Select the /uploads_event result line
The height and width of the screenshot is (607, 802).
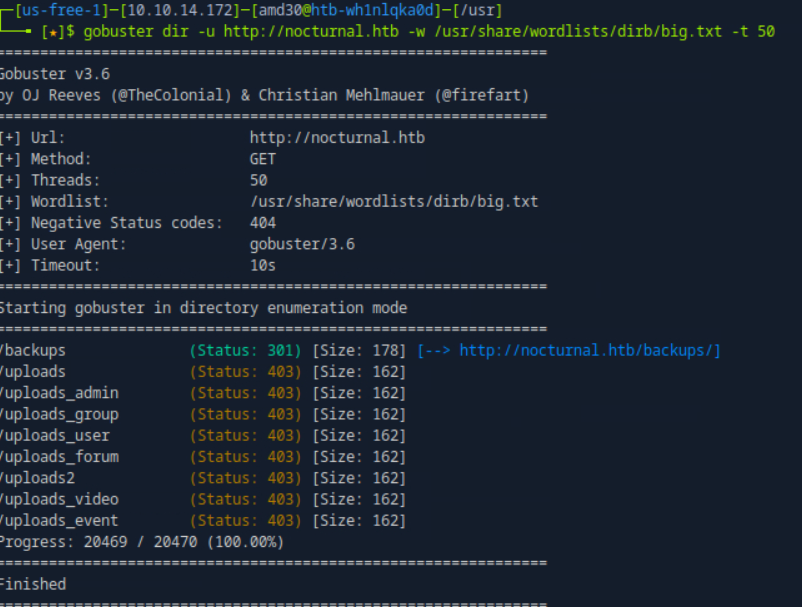(x=59, y=520)
